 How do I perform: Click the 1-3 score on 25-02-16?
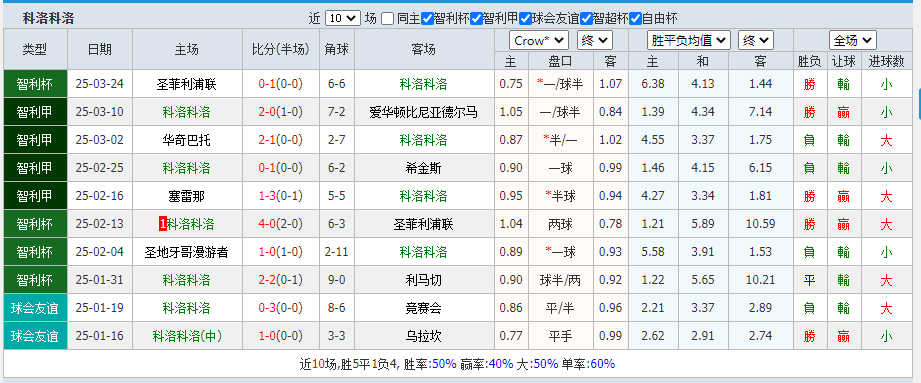267,196
